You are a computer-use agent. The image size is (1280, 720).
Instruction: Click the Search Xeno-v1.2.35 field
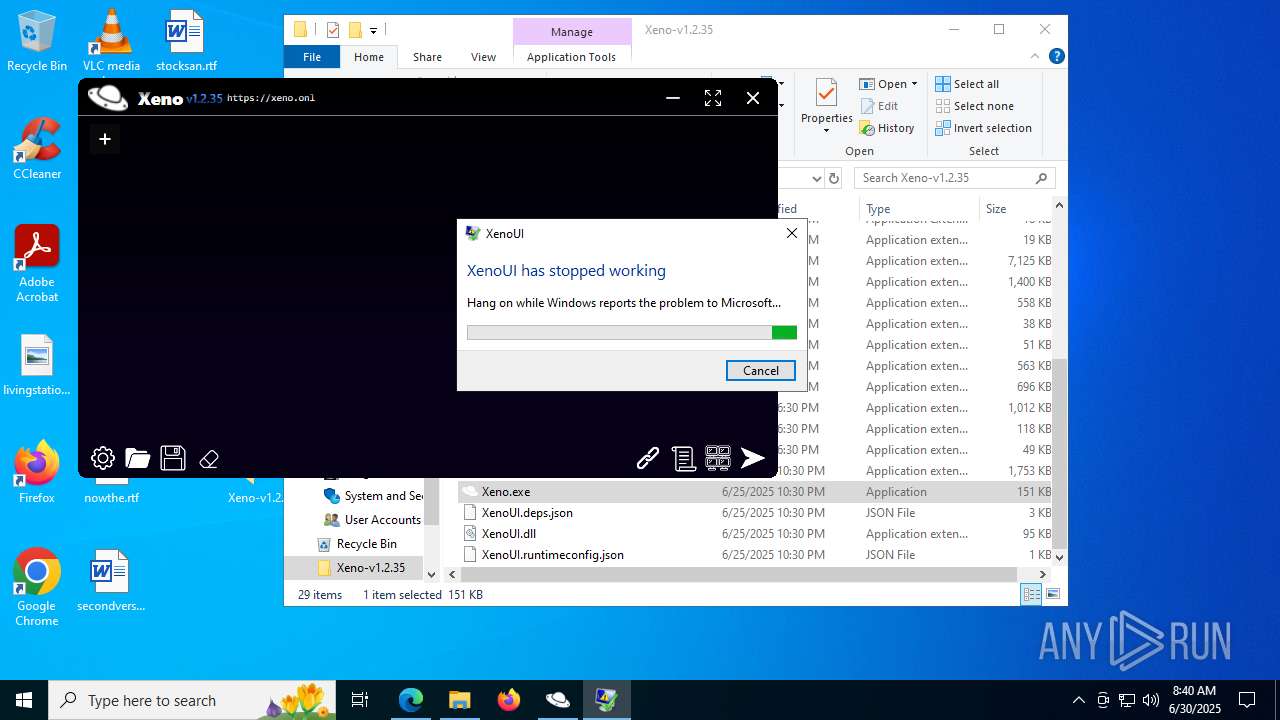[x=955, y=178]
